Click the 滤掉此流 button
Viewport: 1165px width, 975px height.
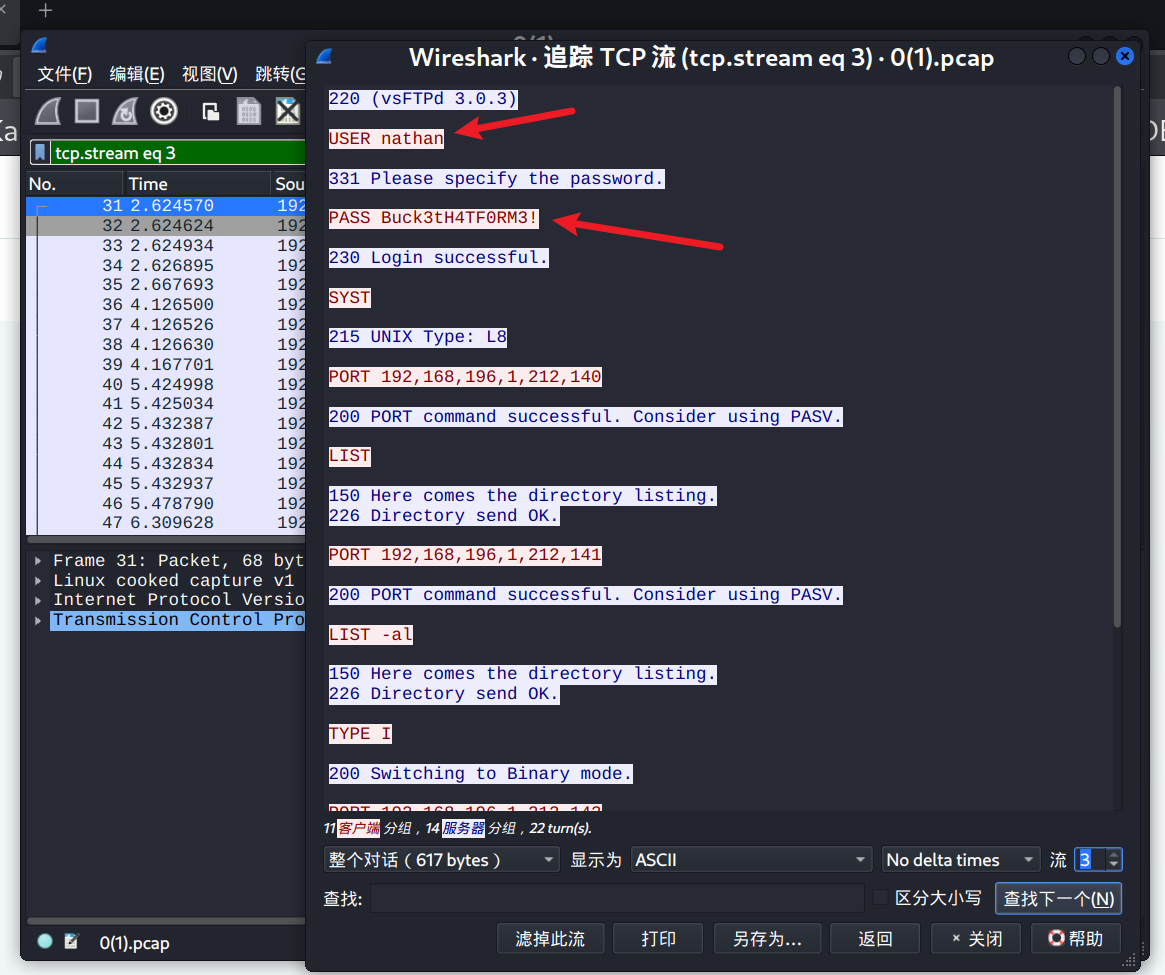pyautogui.click(x=551, y=939)
